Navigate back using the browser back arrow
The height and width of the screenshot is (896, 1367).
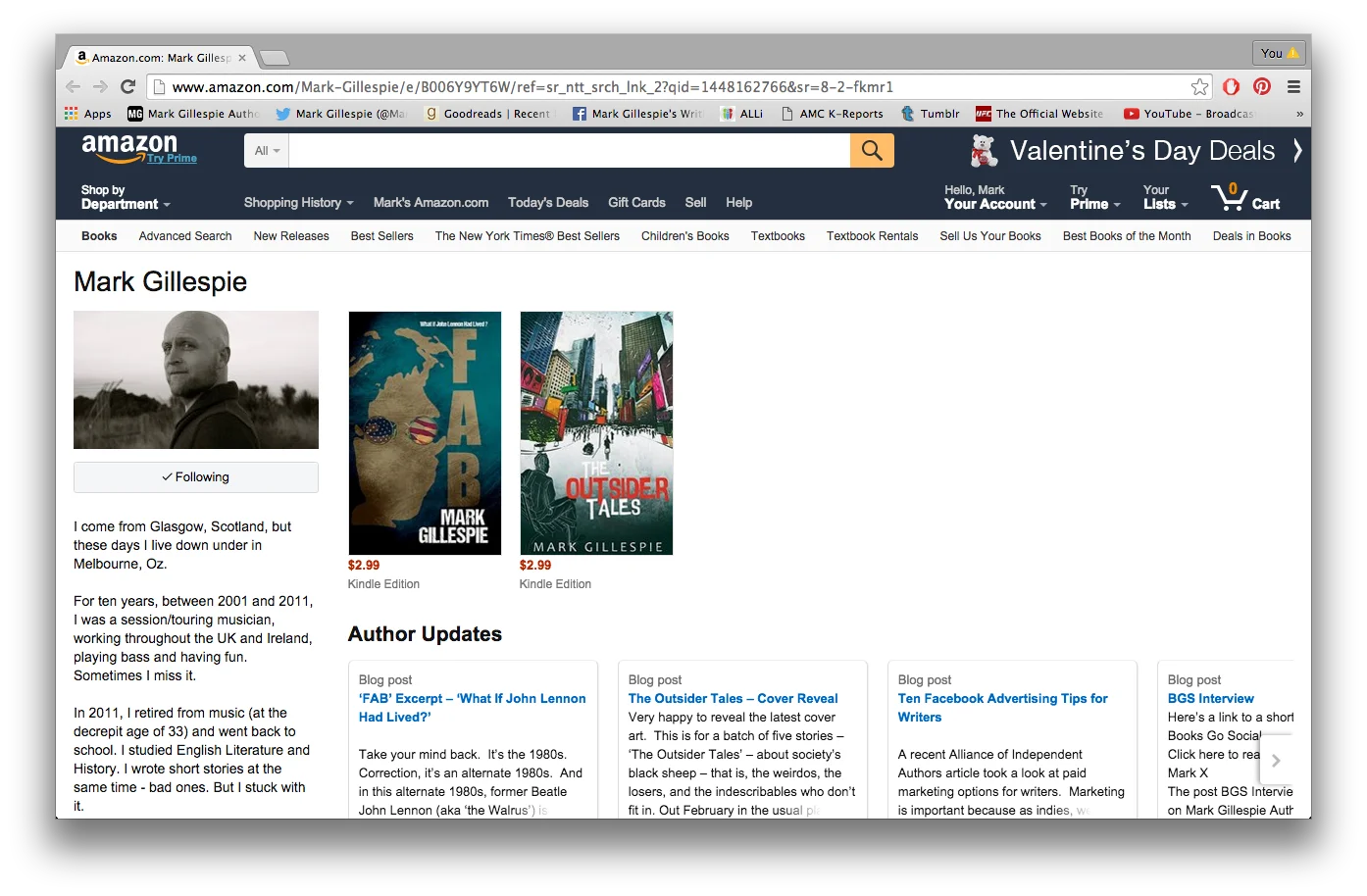click(x=74, y=86)
